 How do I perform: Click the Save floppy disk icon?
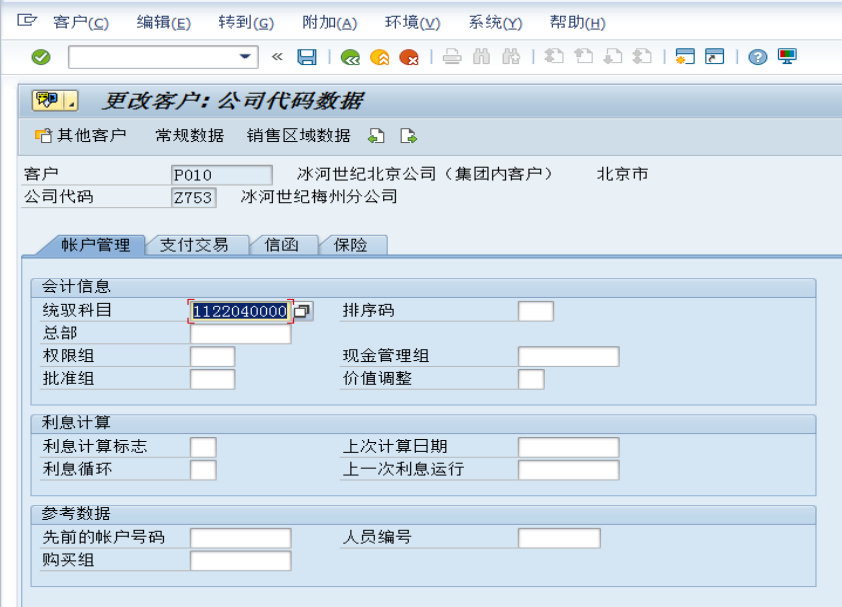307,57
